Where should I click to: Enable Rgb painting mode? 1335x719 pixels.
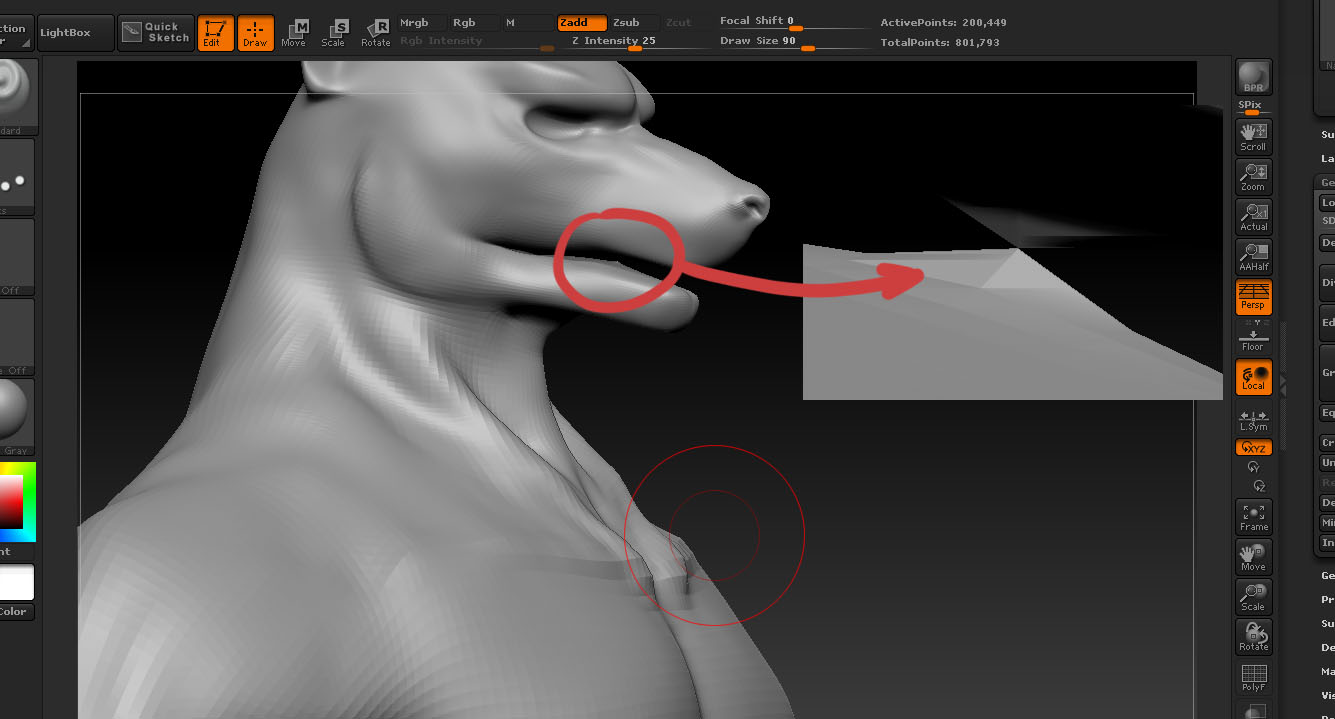point(474,22)
